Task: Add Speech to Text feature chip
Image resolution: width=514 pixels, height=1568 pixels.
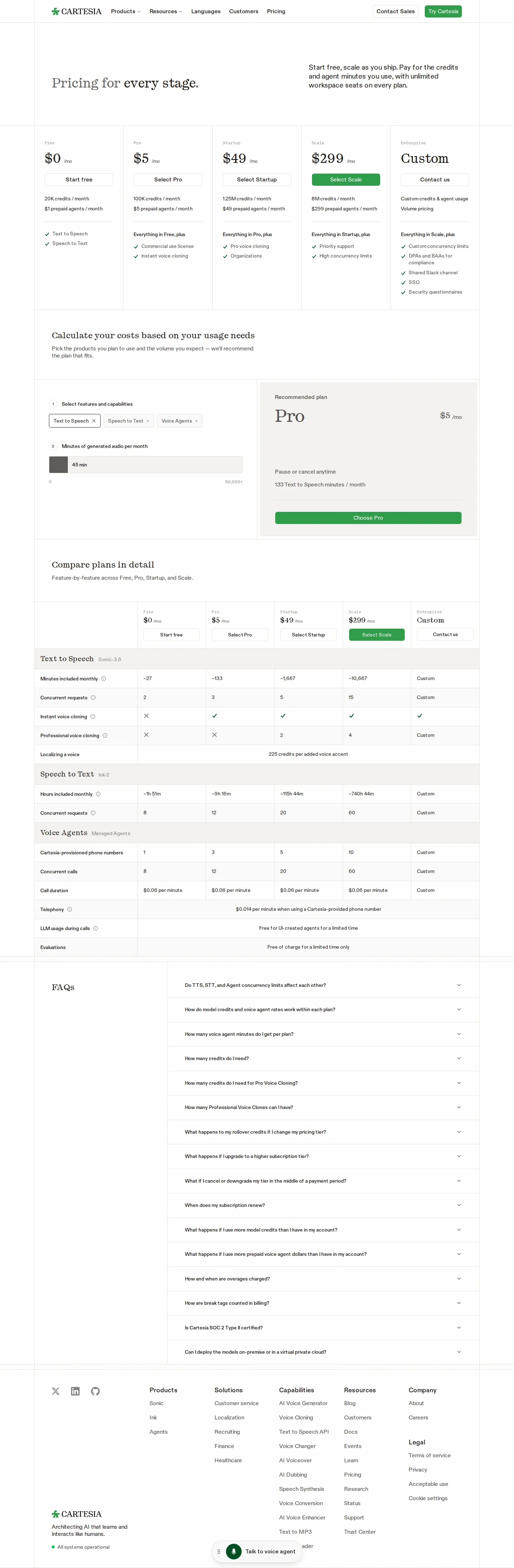Action: (x=128, y=421)
